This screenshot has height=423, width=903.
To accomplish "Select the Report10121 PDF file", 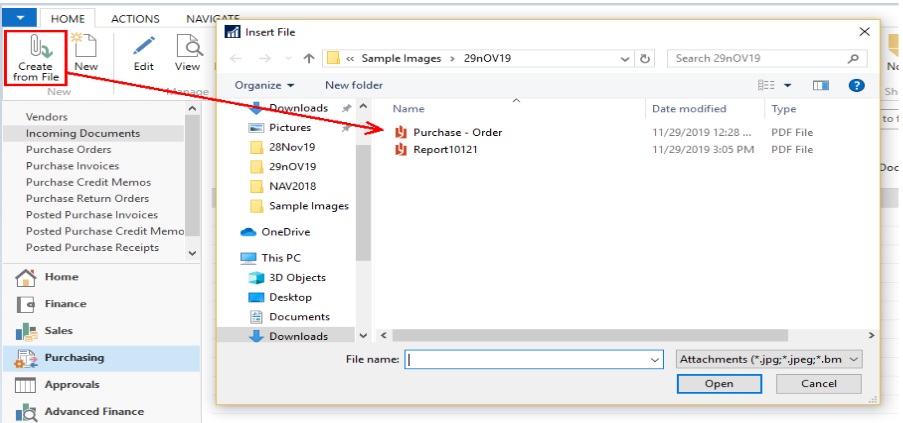I will [x=447, y=150].
